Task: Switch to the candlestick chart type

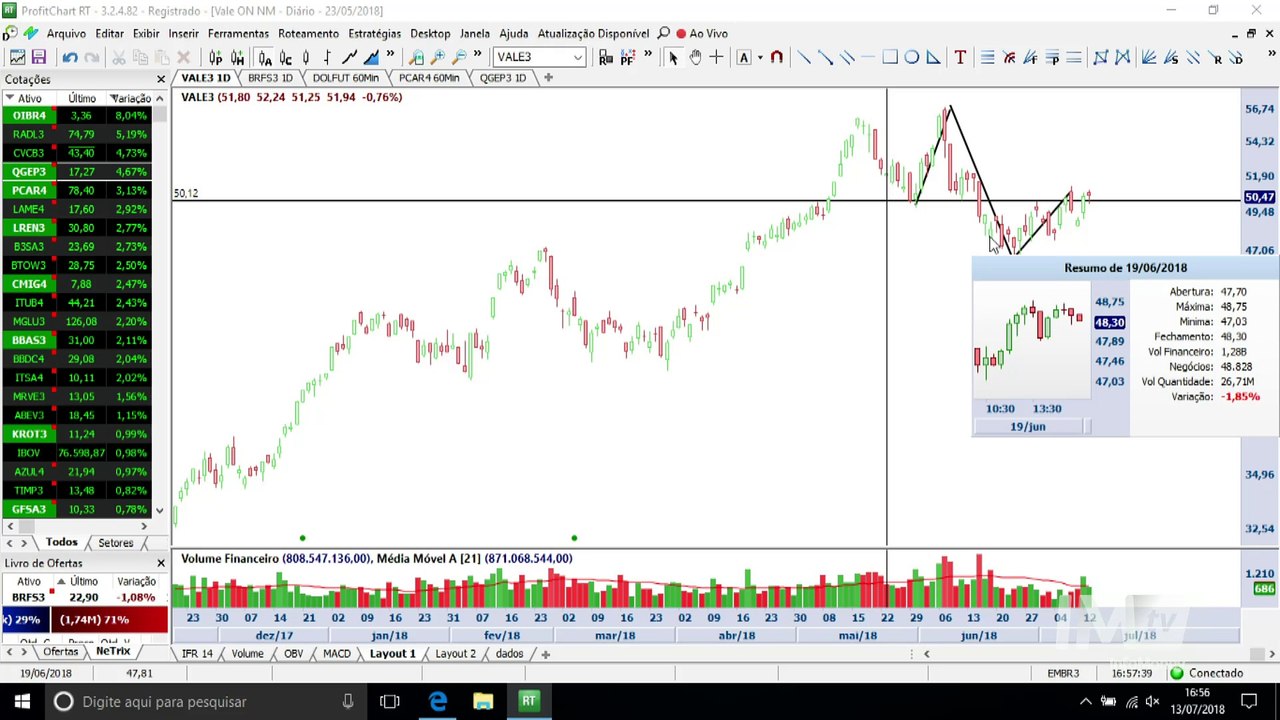Action: [x=306, y=57]
